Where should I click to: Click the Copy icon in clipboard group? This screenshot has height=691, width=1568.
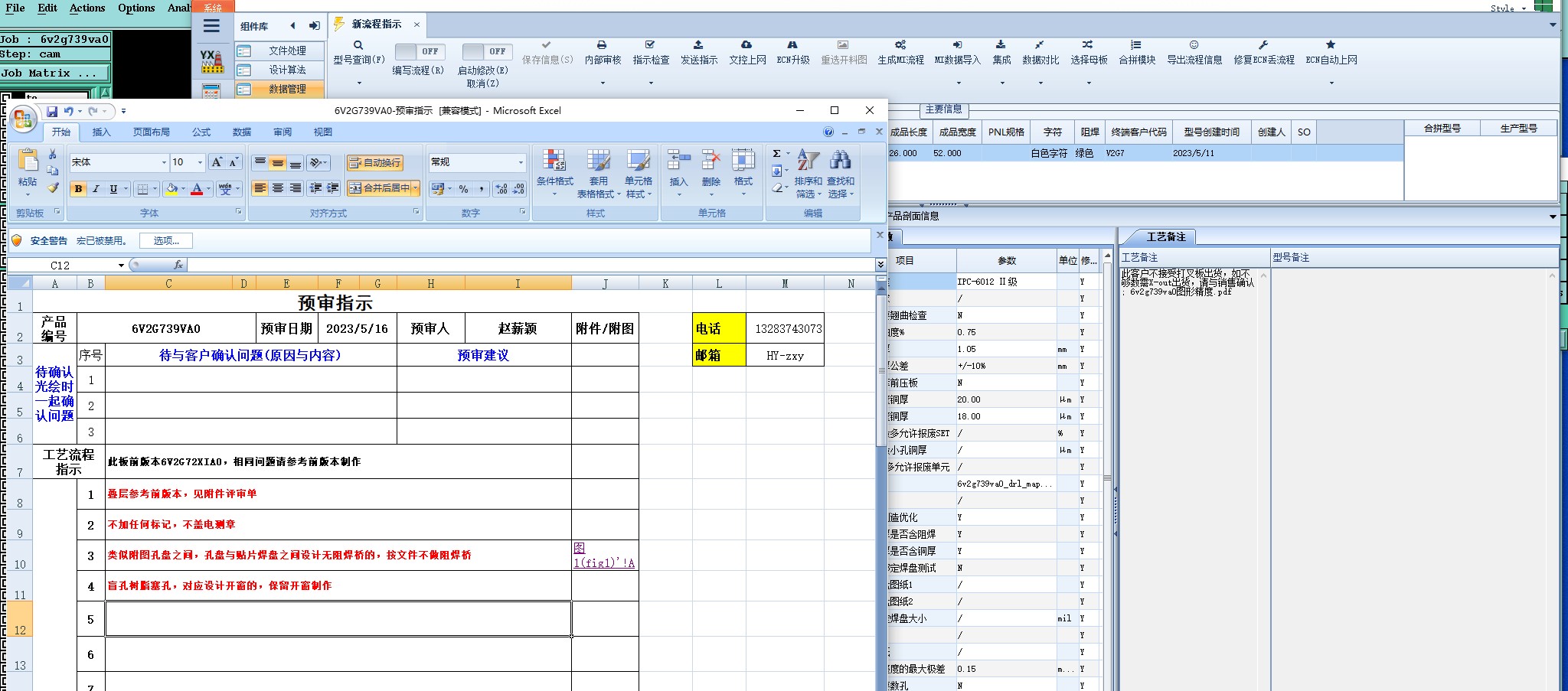[x=53, y=171]
